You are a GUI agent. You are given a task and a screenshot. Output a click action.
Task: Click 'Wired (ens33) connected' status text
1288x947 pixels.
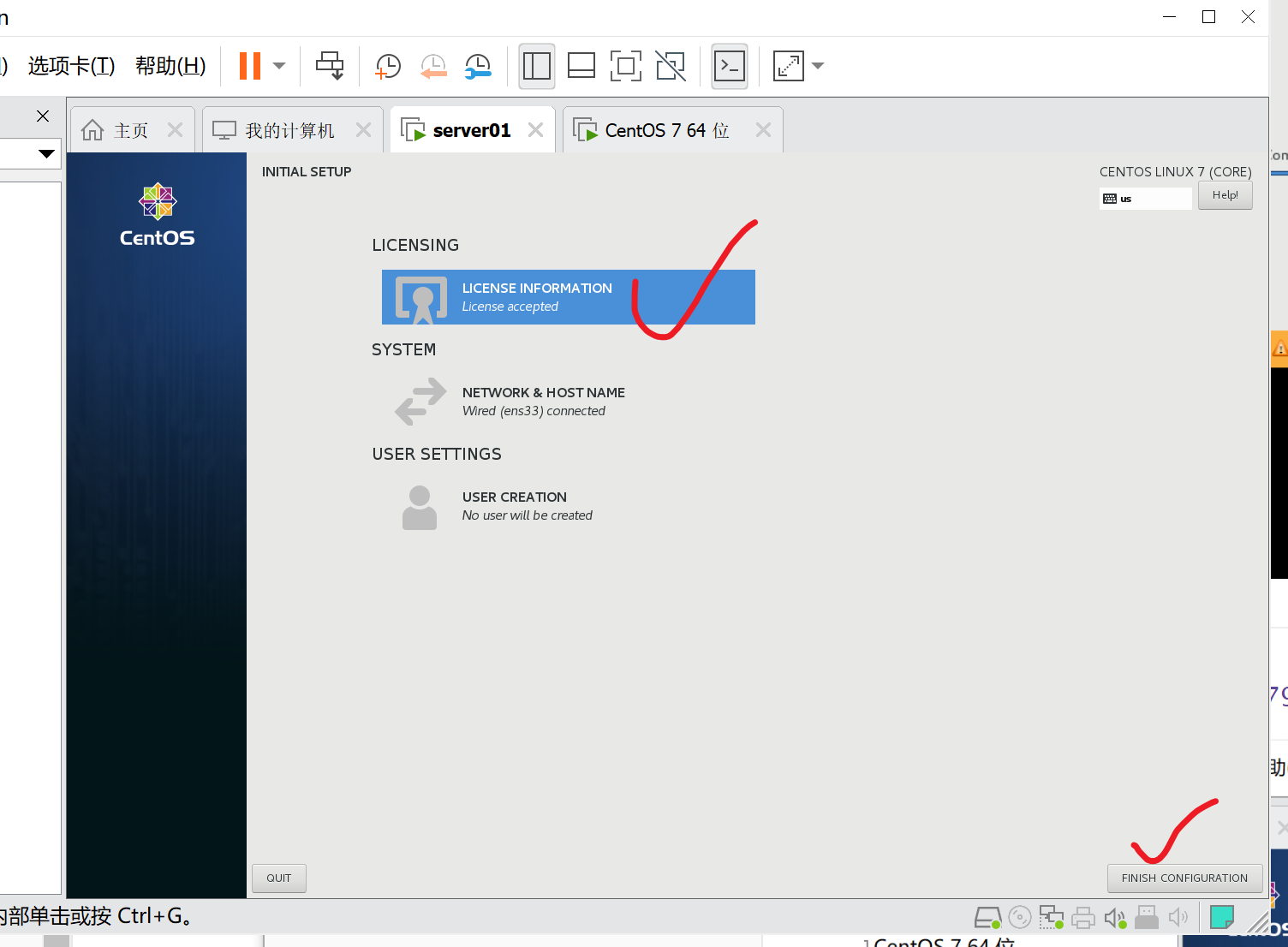[x=534, y=411]
